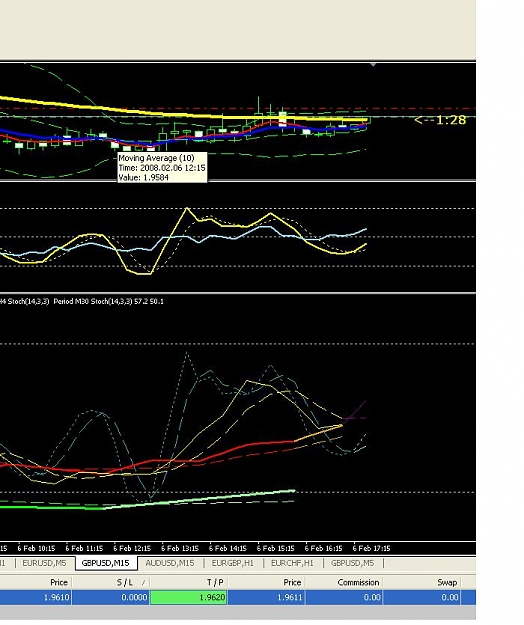
Task: Click the Swap column header
Action: click(422, 582)
